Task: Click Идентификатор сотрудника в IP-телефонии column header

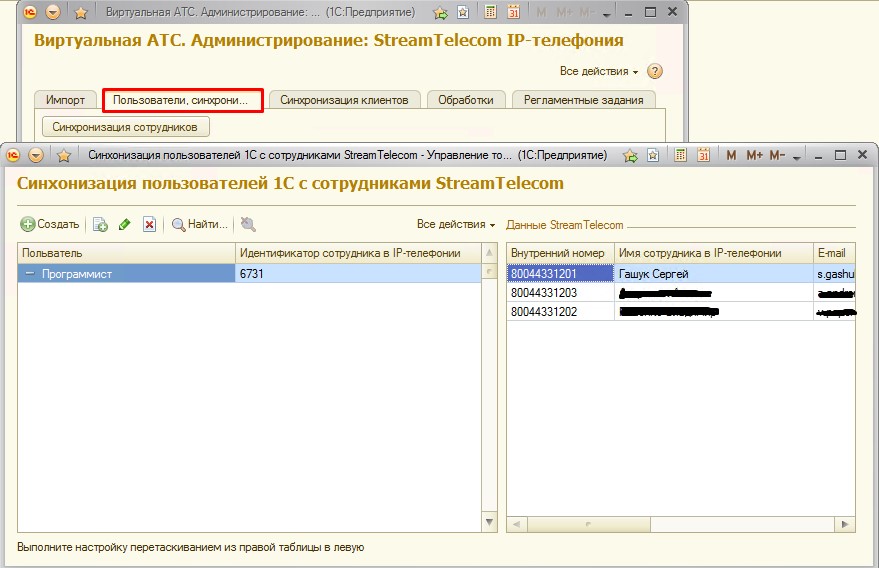Action: [358, 253]
